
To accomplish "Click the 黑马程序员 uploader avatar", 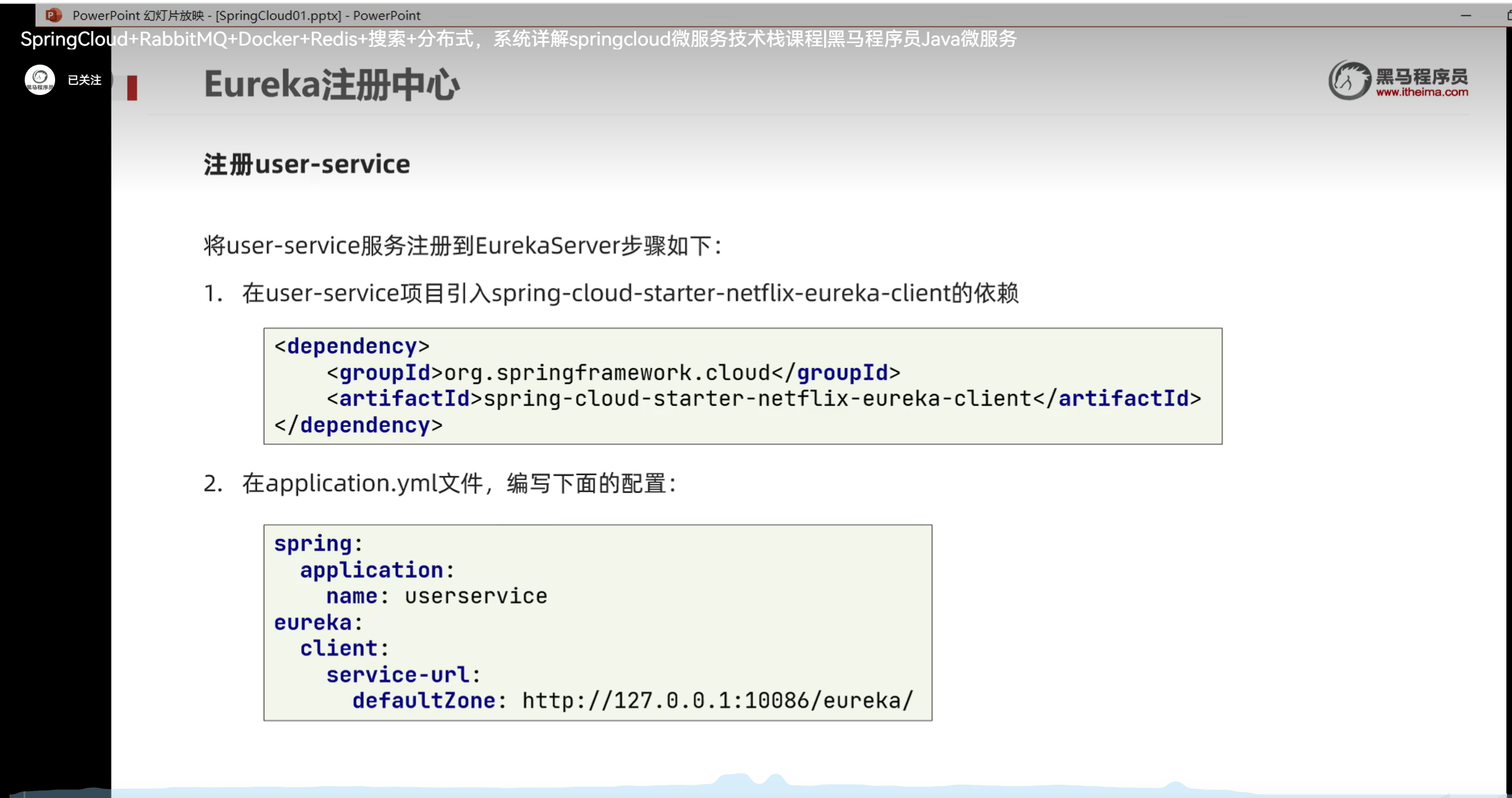I will point(40,80).
